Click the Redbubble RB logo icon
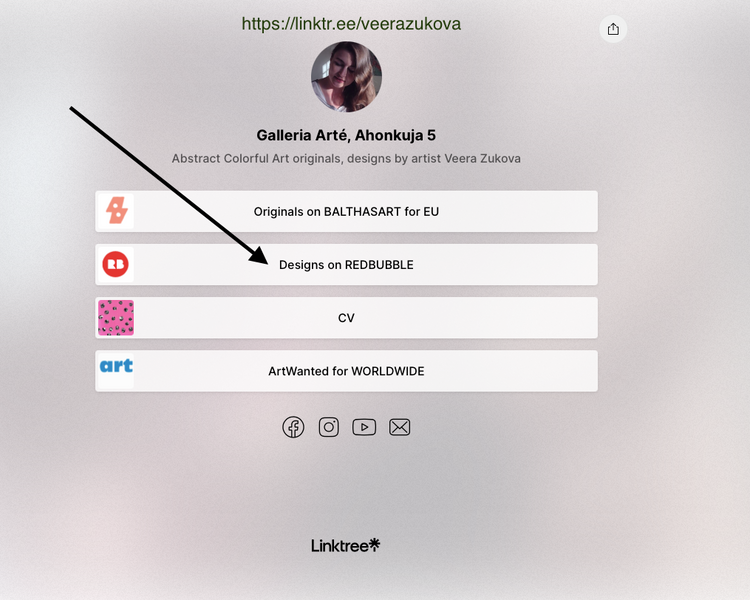 [116, 264]
